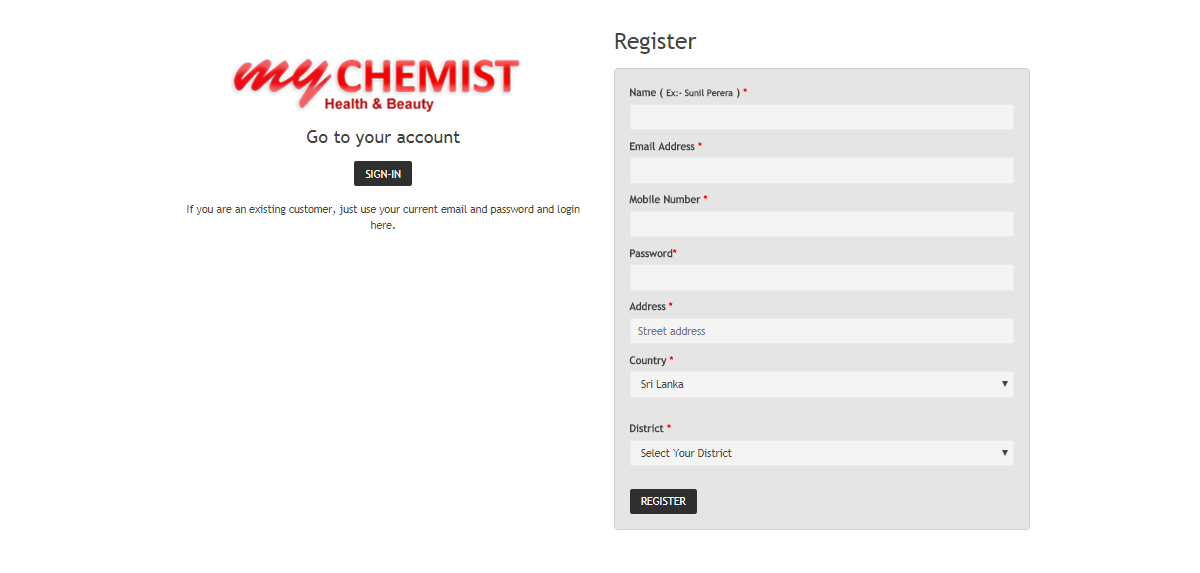Click into the Email Address field
The image size is (1200, 573).
point(821,171)
